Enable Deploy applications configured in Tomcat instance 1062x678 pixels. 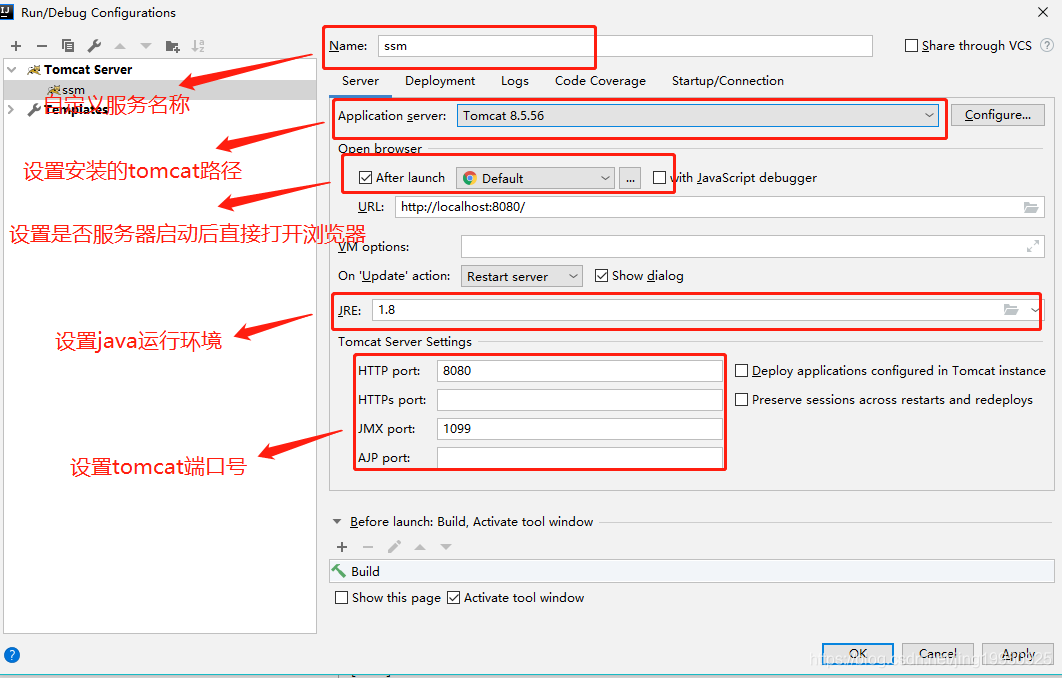[x=742, y=370]
